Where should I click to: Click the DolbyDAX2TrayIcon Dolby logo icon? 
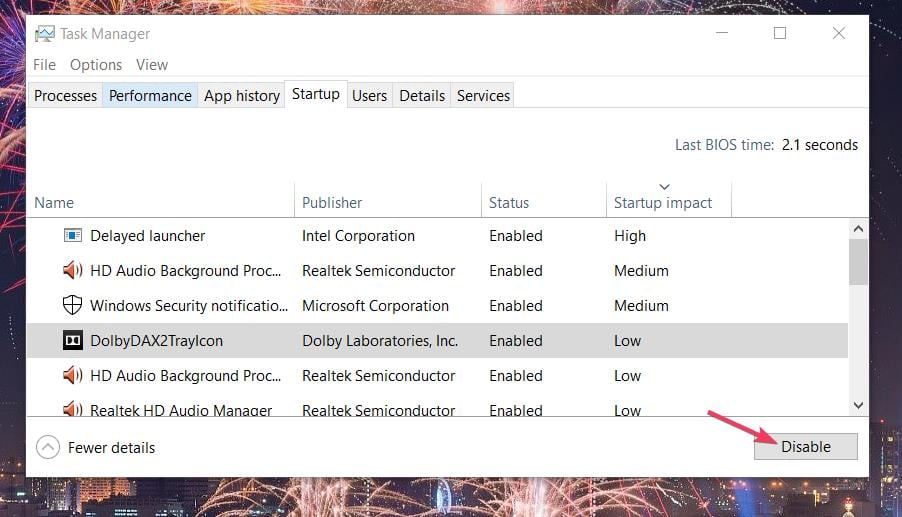pyautogui.click(x=72, y=340)
